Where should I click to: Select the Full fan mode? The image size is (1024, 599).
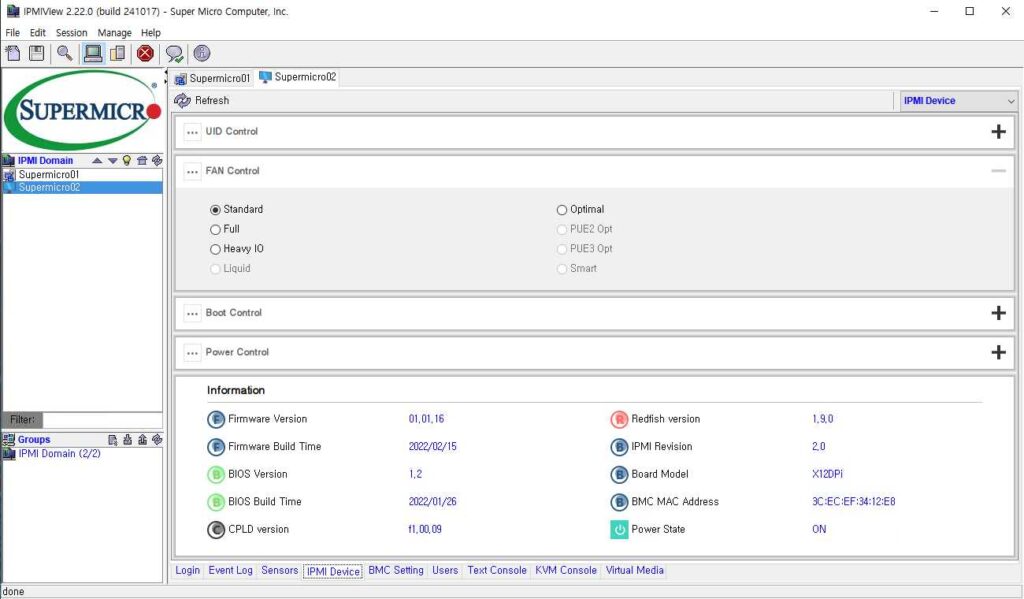coord(216,229)
